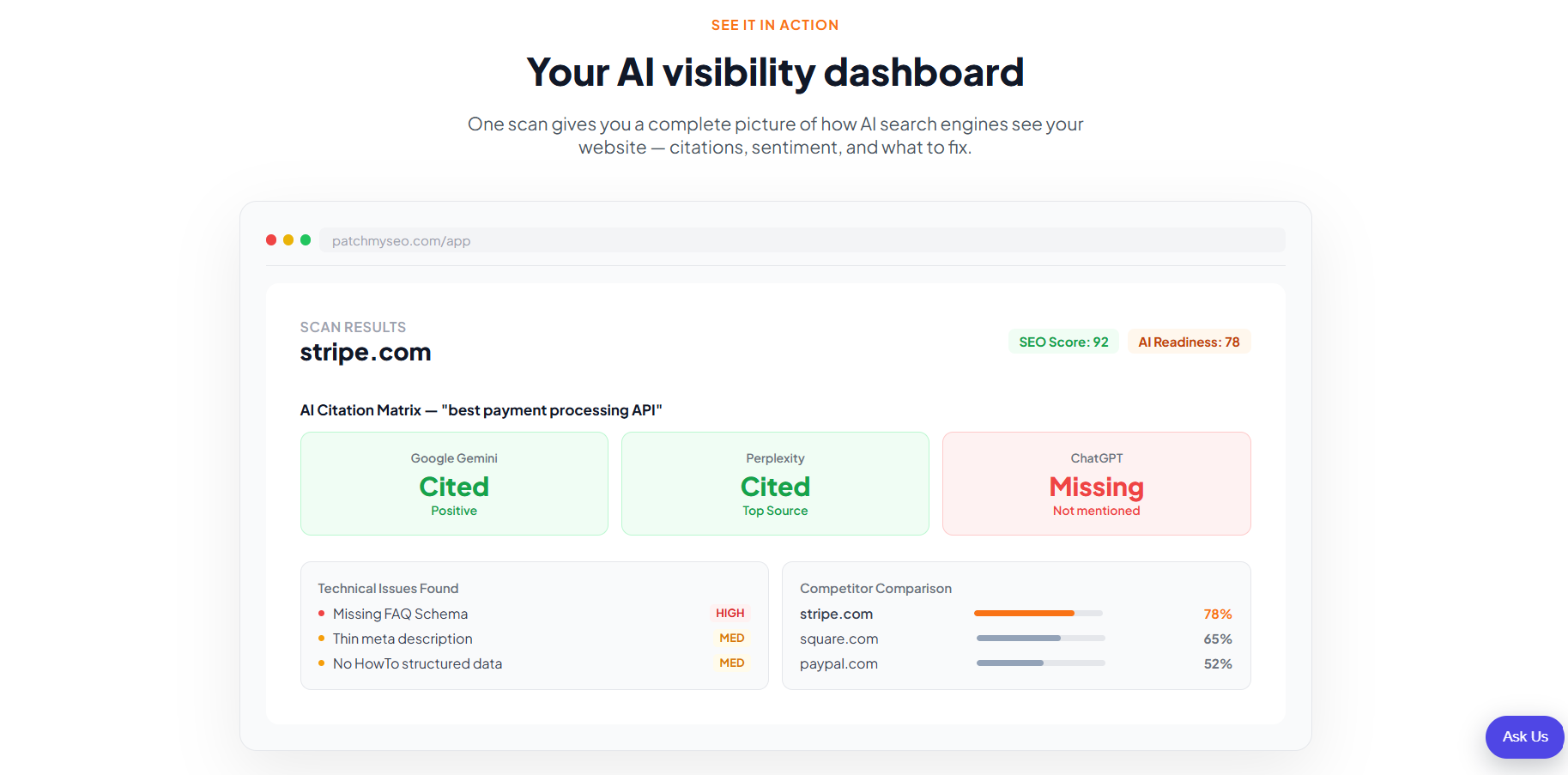Select the AI Readiness: 78 badge
This screenshot has height=775, width=1568.
coord(1189,342)
